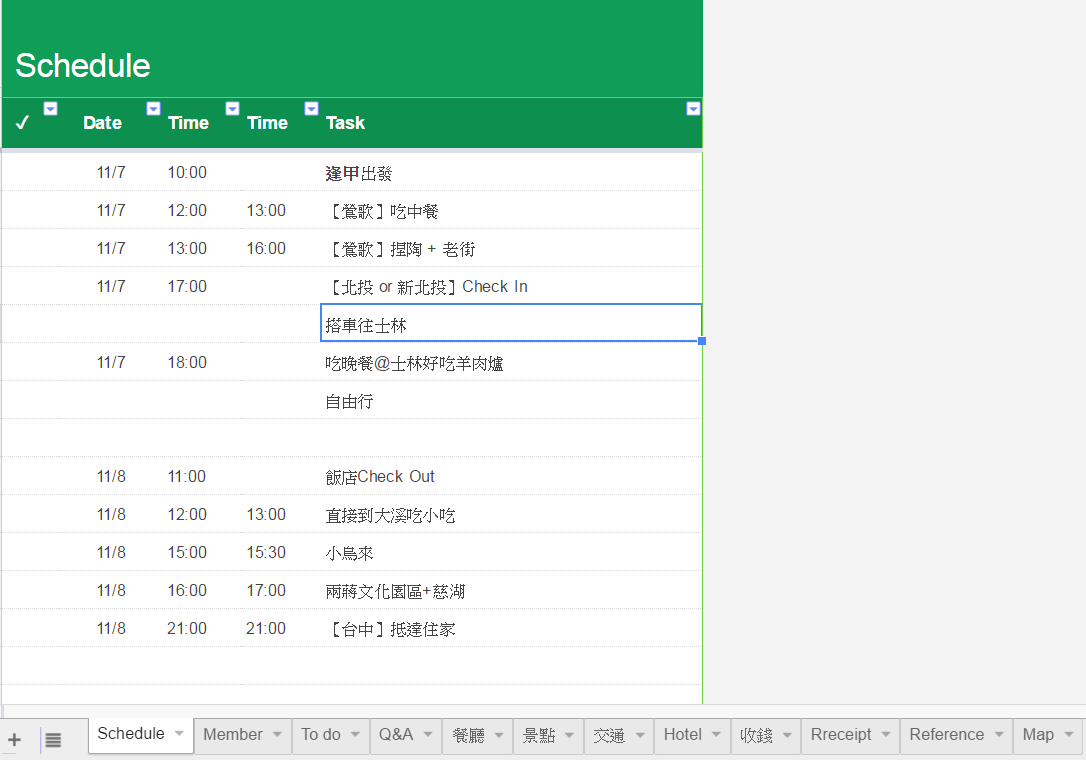The height and width of the screenshot is (760, 1086).
Task: Select the 11/7 date in 逢甲出發 row
Action: [112, 173]
